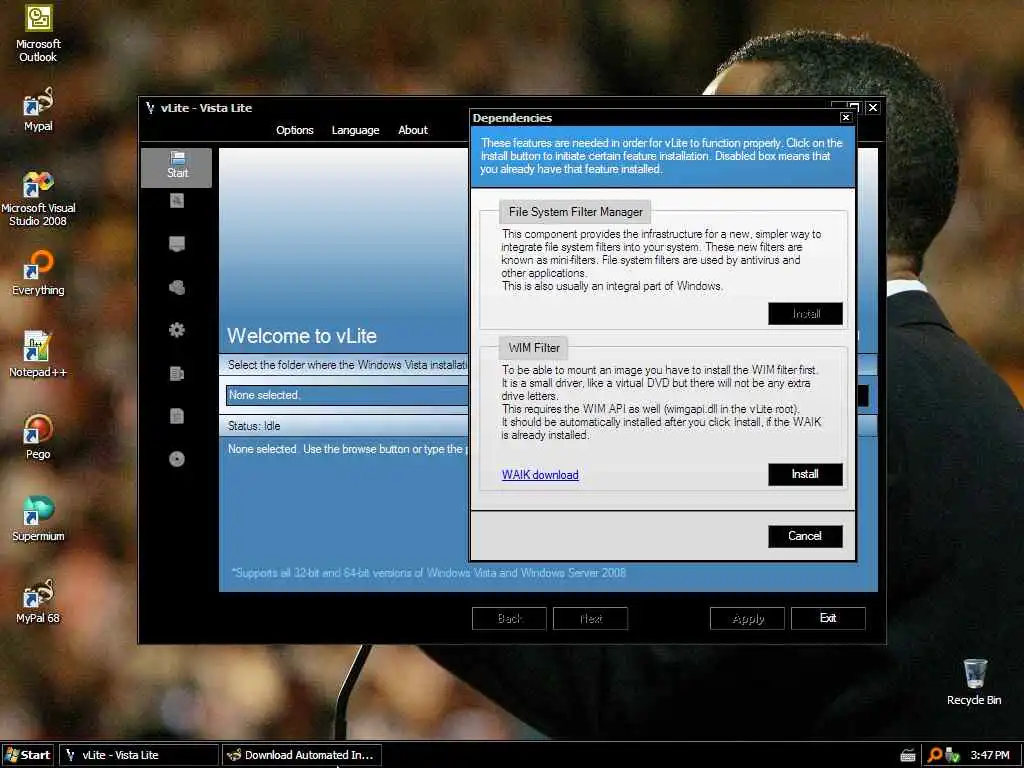Cancel the Dependencies dialog
This screenshot has height=768, width=1024.
point(805,536)
